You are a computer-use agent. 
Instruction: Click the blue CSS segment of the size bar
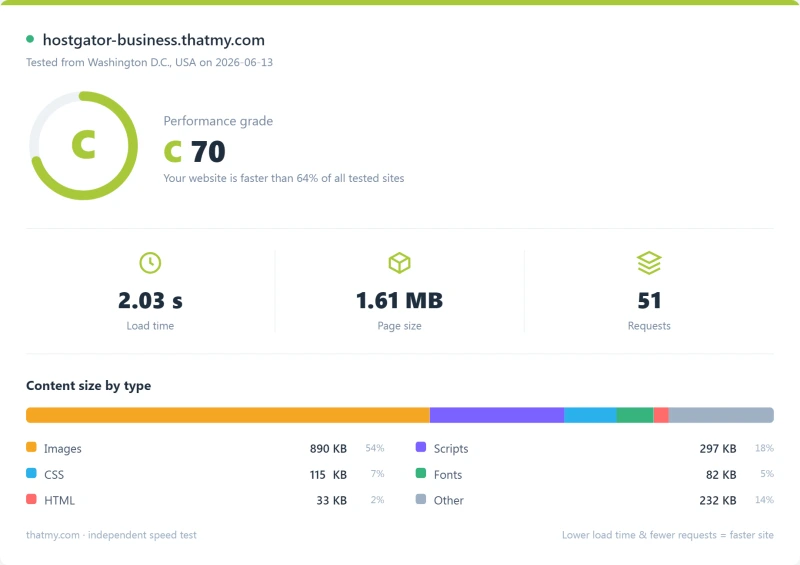(590, 415)
